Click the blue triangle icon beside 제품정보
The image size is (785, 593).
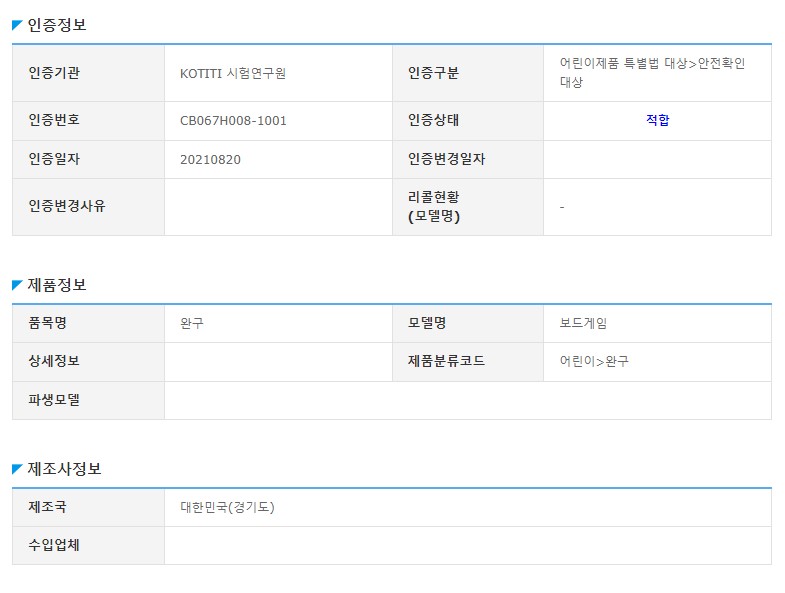(x=17, y=286)
